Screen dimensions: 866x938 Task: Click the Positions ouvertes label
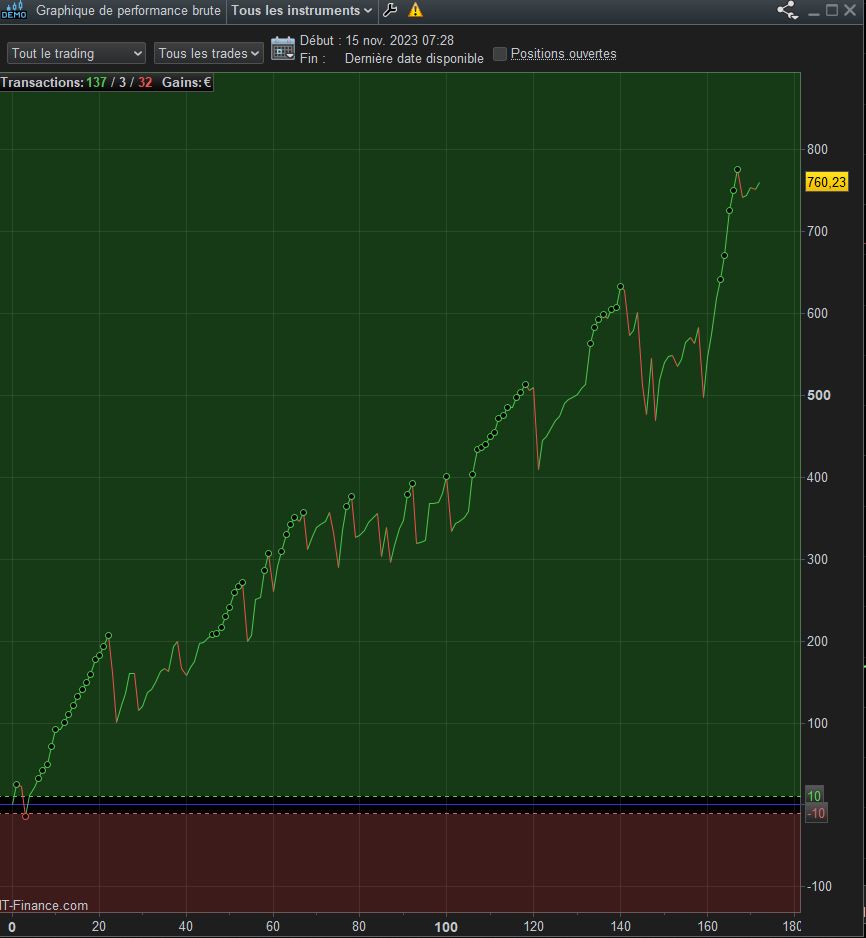tap(563, 54)
